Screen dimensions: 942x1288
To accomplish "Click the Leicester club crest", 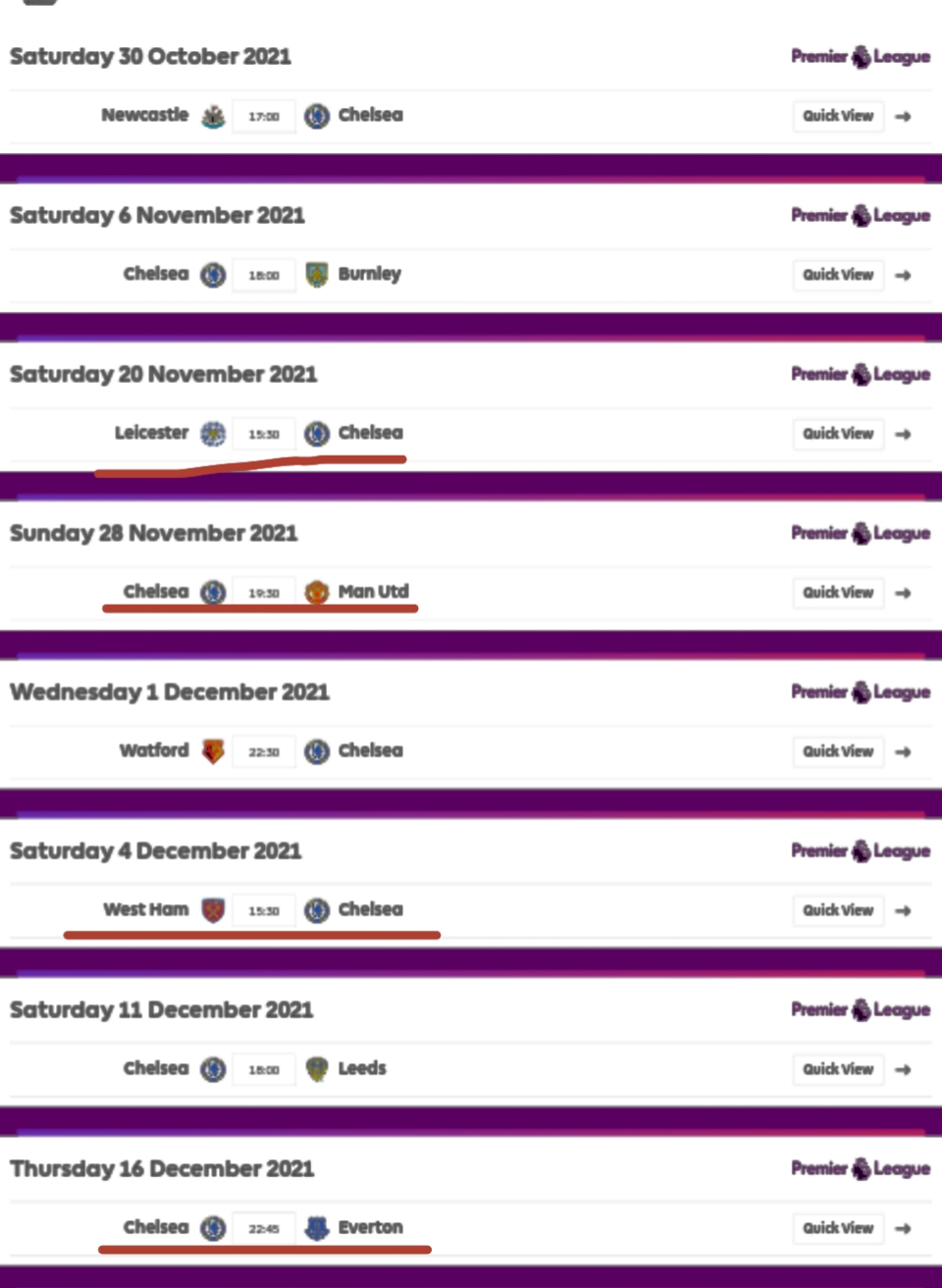I will click(213, 434).
